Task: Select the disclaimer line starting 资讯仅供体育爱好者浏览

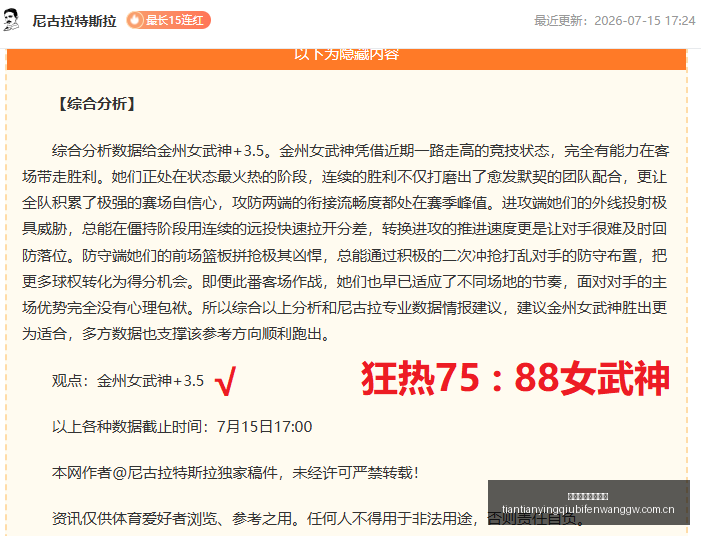Action: pyautogui.click(x=318, y=519)
